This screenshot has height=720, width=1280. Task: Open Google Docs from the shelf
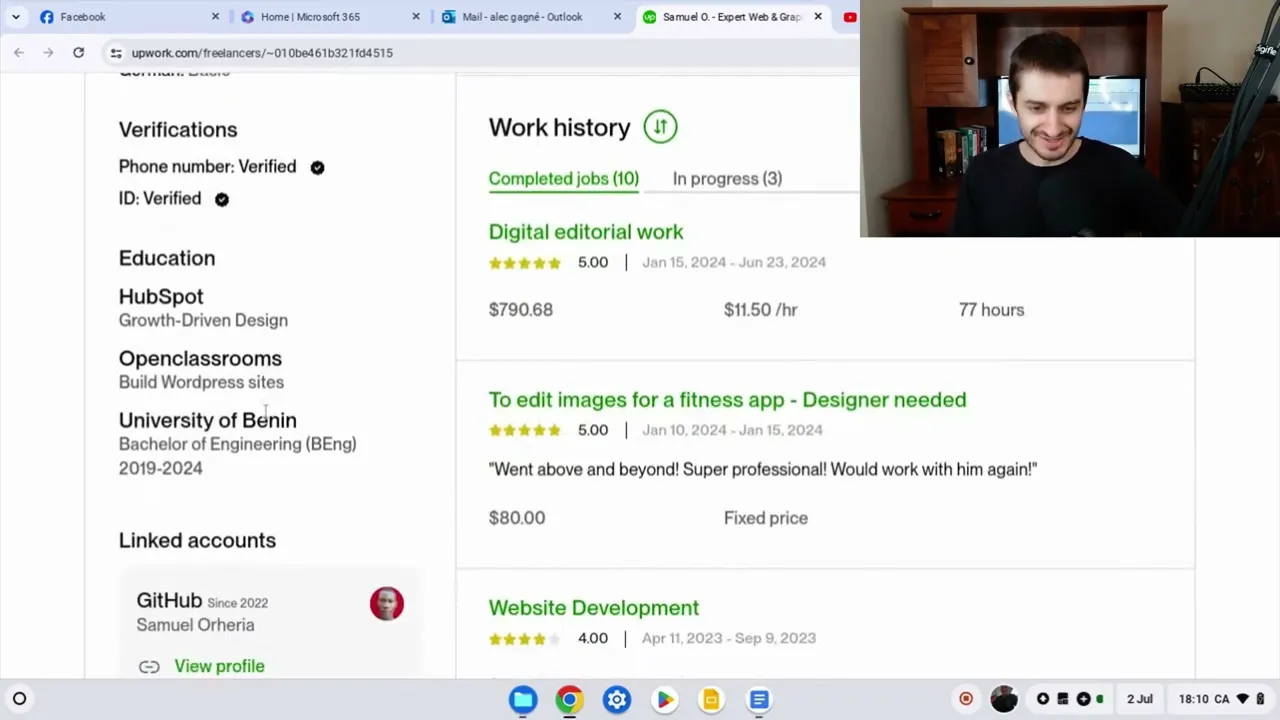[759, 700]
